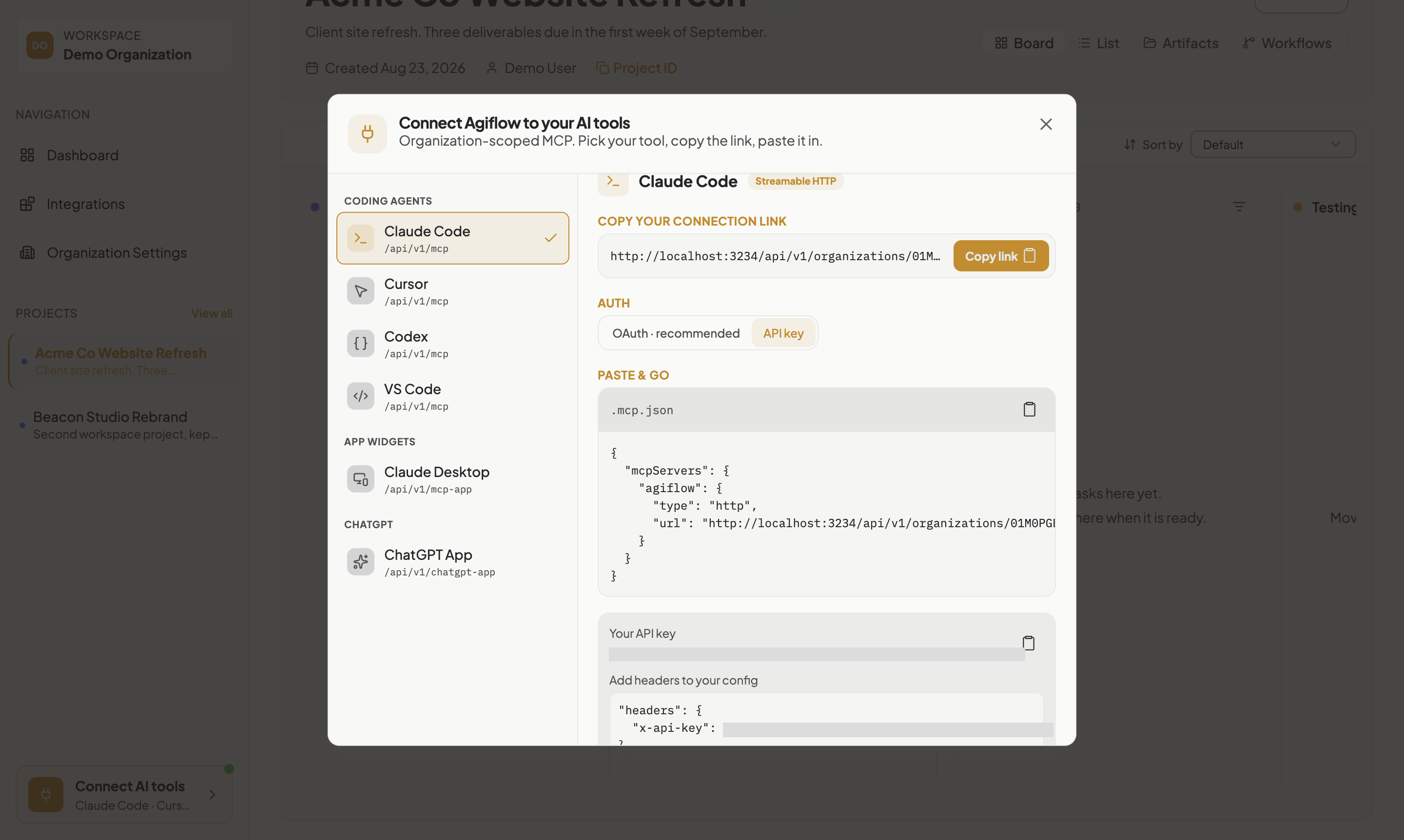Click the Codex braces icon
Image resolution: width=1404 pixels, height=840 pixels.
360,344
